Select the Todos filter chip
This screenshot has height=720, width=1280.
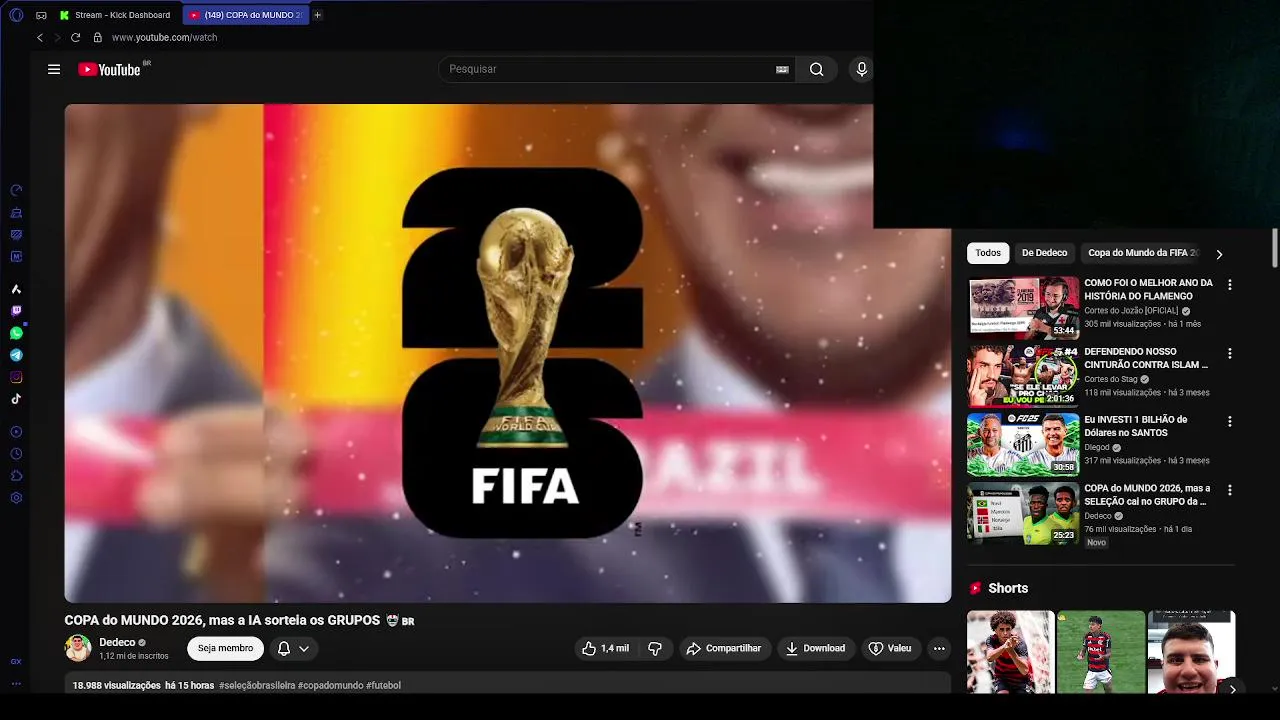(x=988, y=253)
